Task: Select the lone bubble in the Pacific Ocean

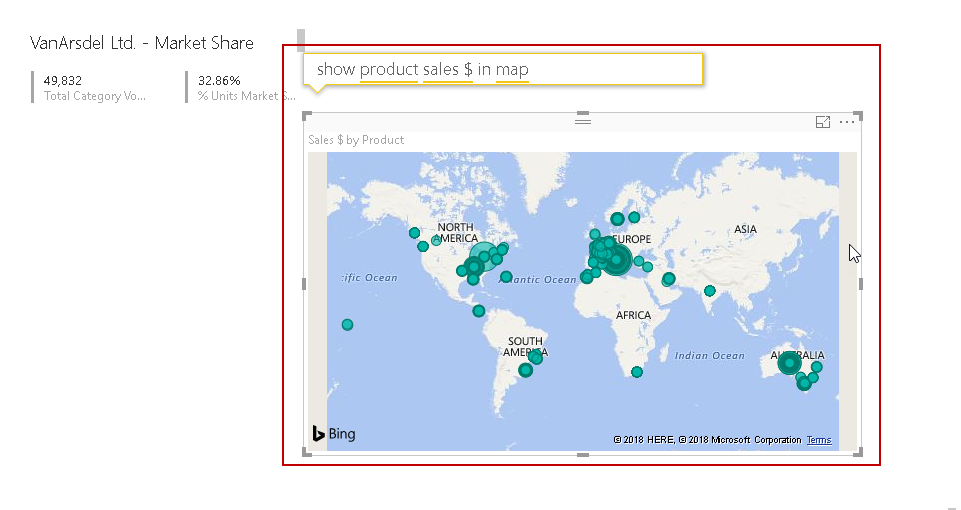Action: click(347, 324)
